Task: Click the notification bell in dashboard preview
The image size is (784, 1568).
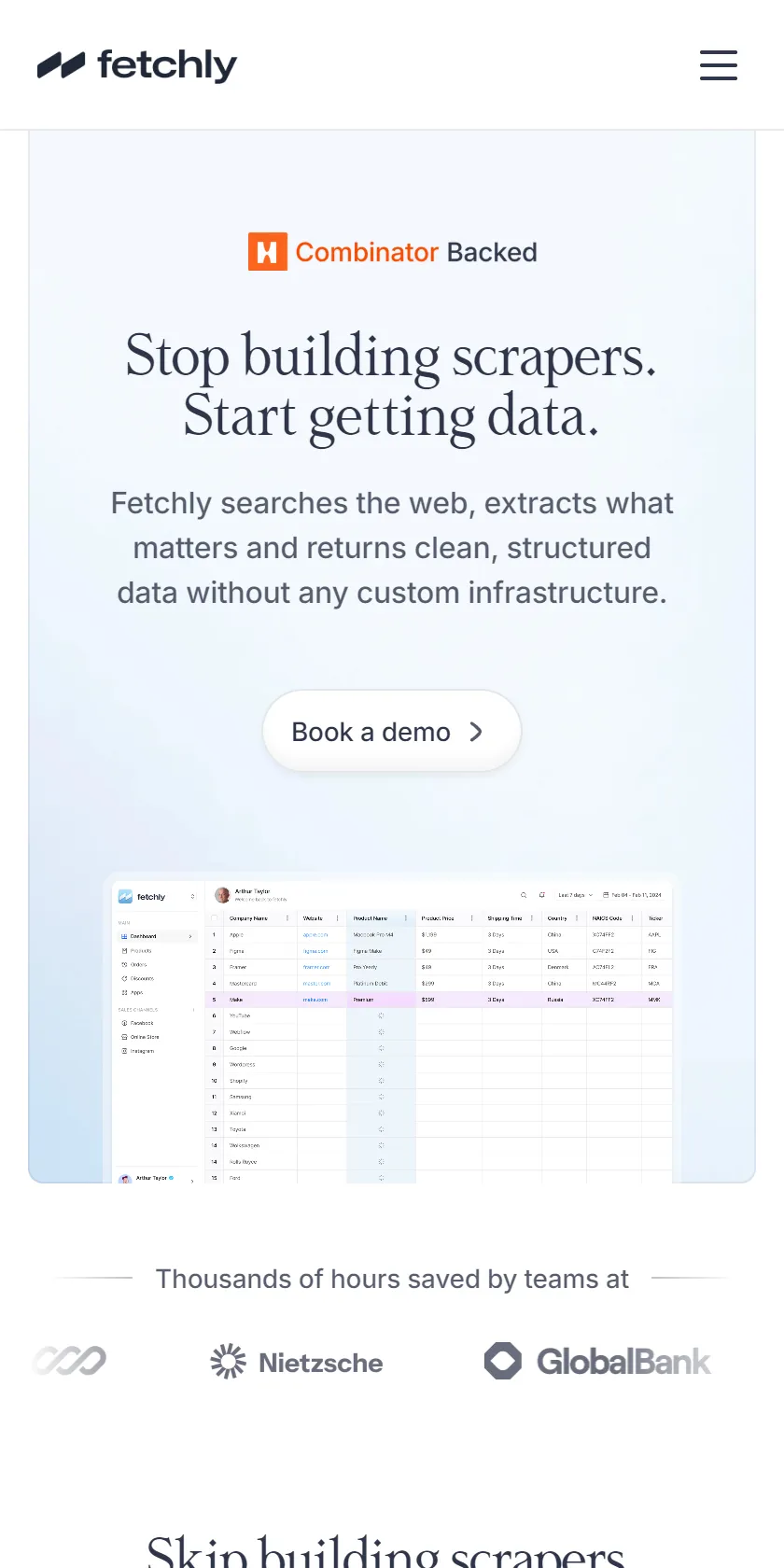Action: click(x=542, y=895)
